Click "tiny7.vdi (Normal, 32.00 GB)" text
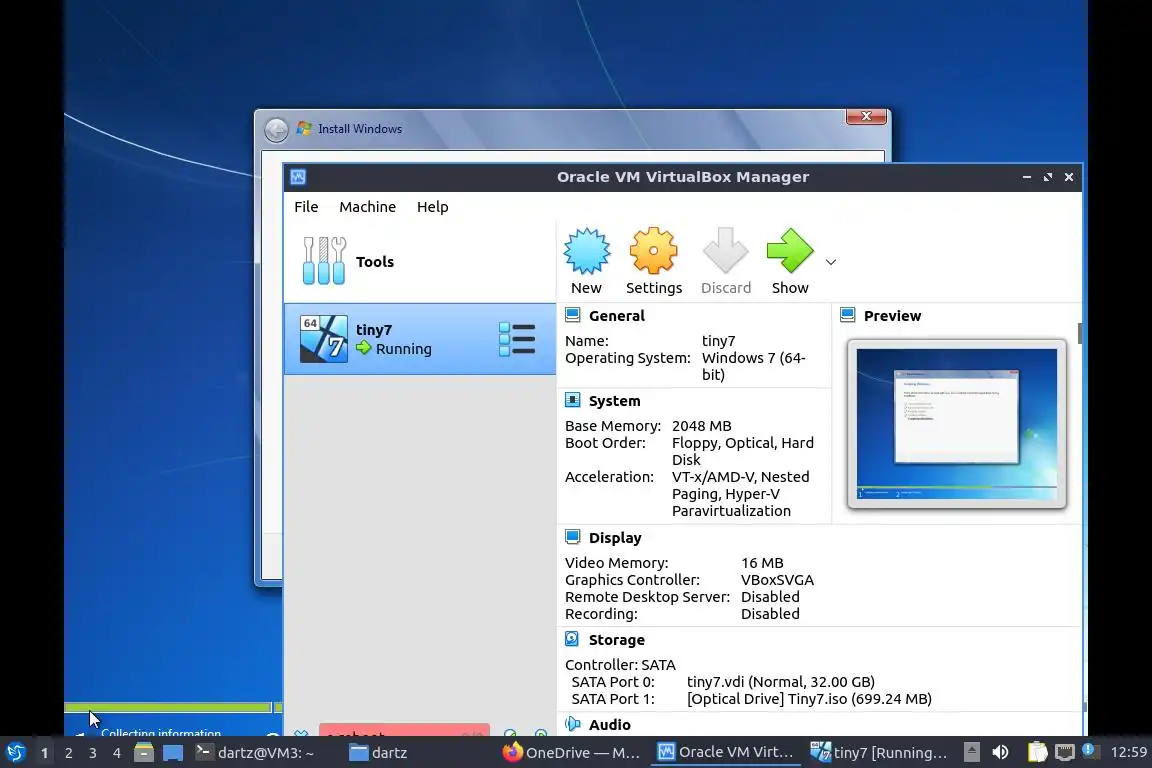This screenshot has height=768, width=1152. pos(780,682)
